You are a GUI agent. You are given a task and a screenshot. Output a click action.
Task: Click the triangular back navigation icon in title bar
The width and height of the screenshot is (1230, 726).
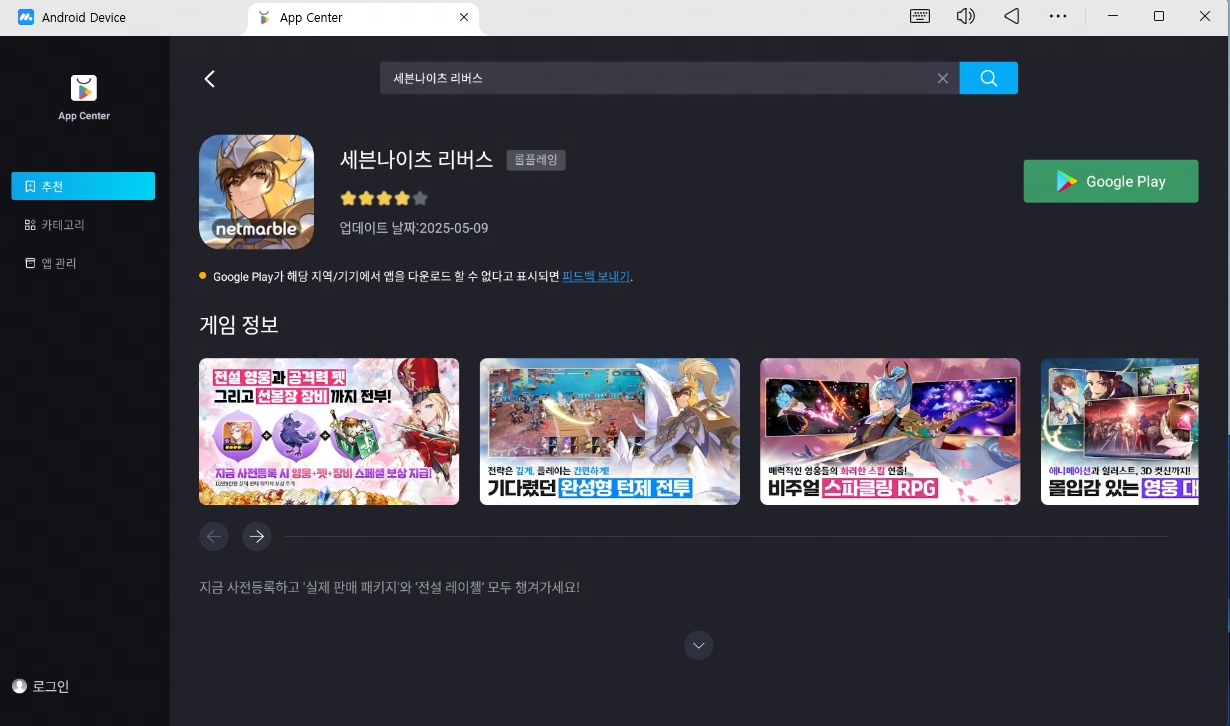click(x=1011, y=17)
